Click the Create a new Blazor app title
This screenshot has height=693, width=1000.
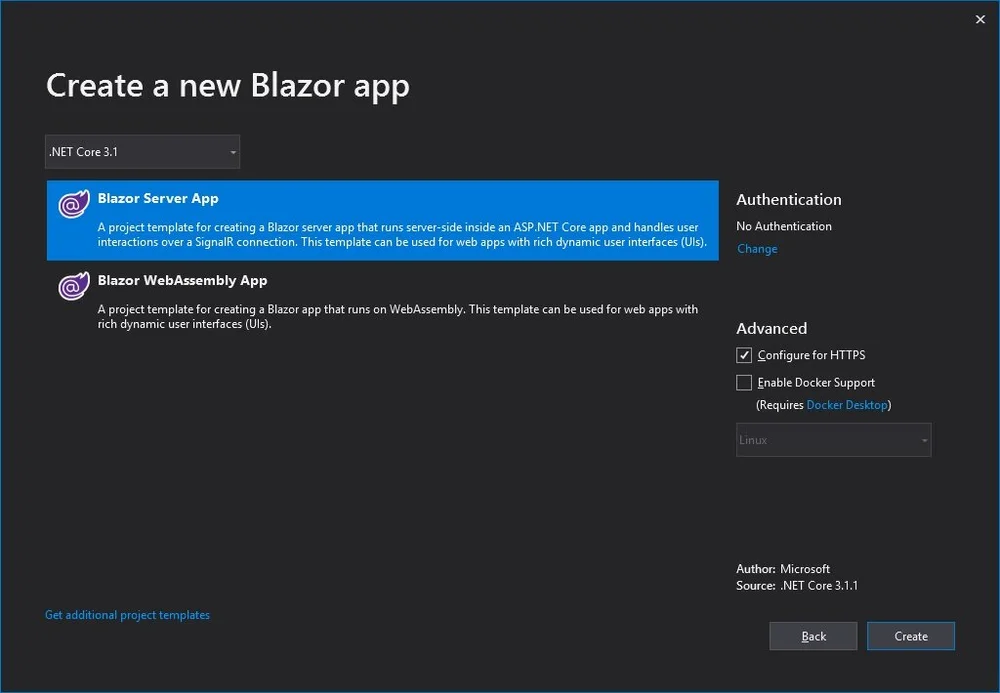pos(228,86)
